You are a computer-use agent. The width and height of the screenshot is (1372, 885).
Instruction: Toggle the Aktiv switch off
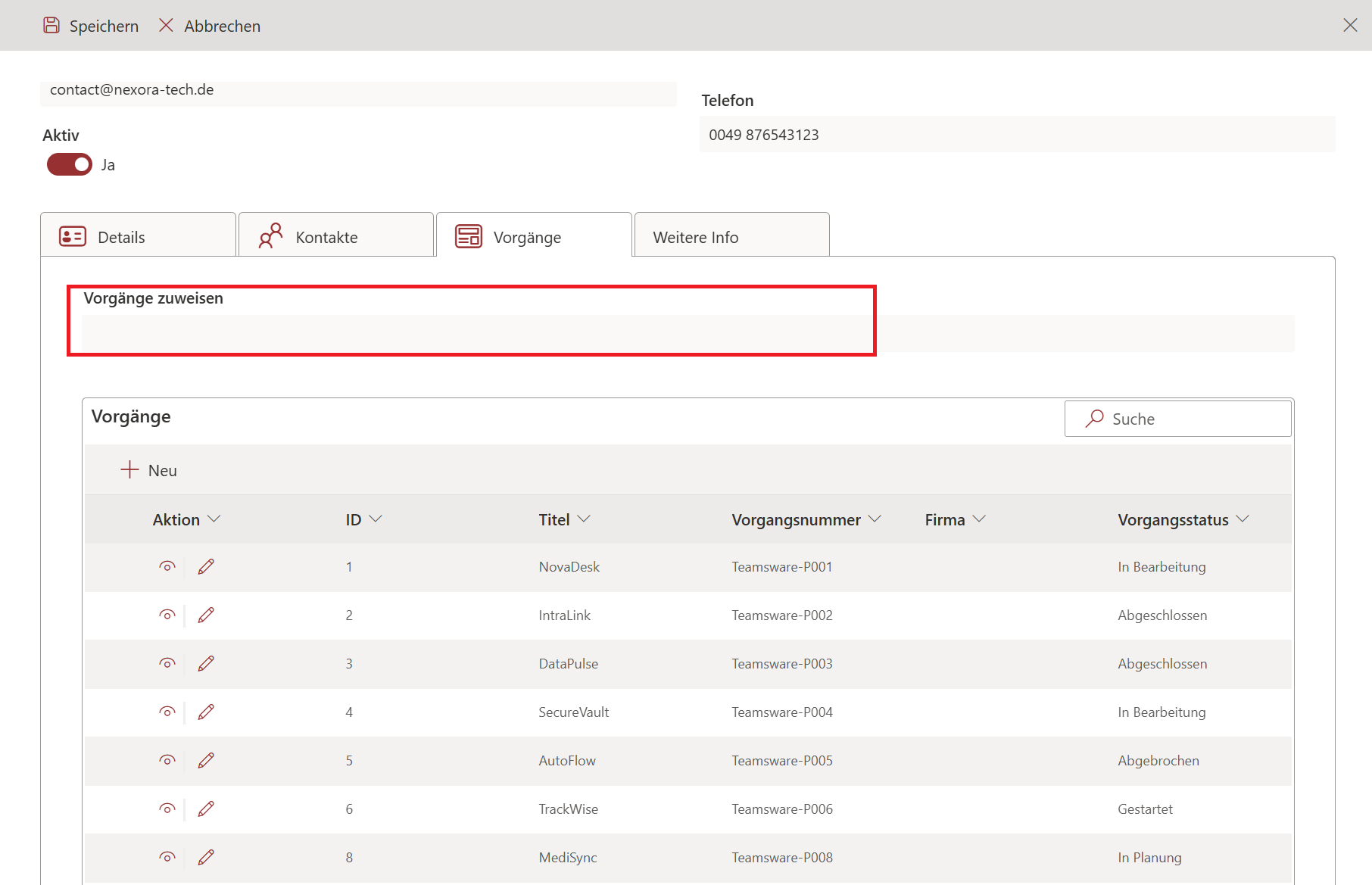coord(70,164)
